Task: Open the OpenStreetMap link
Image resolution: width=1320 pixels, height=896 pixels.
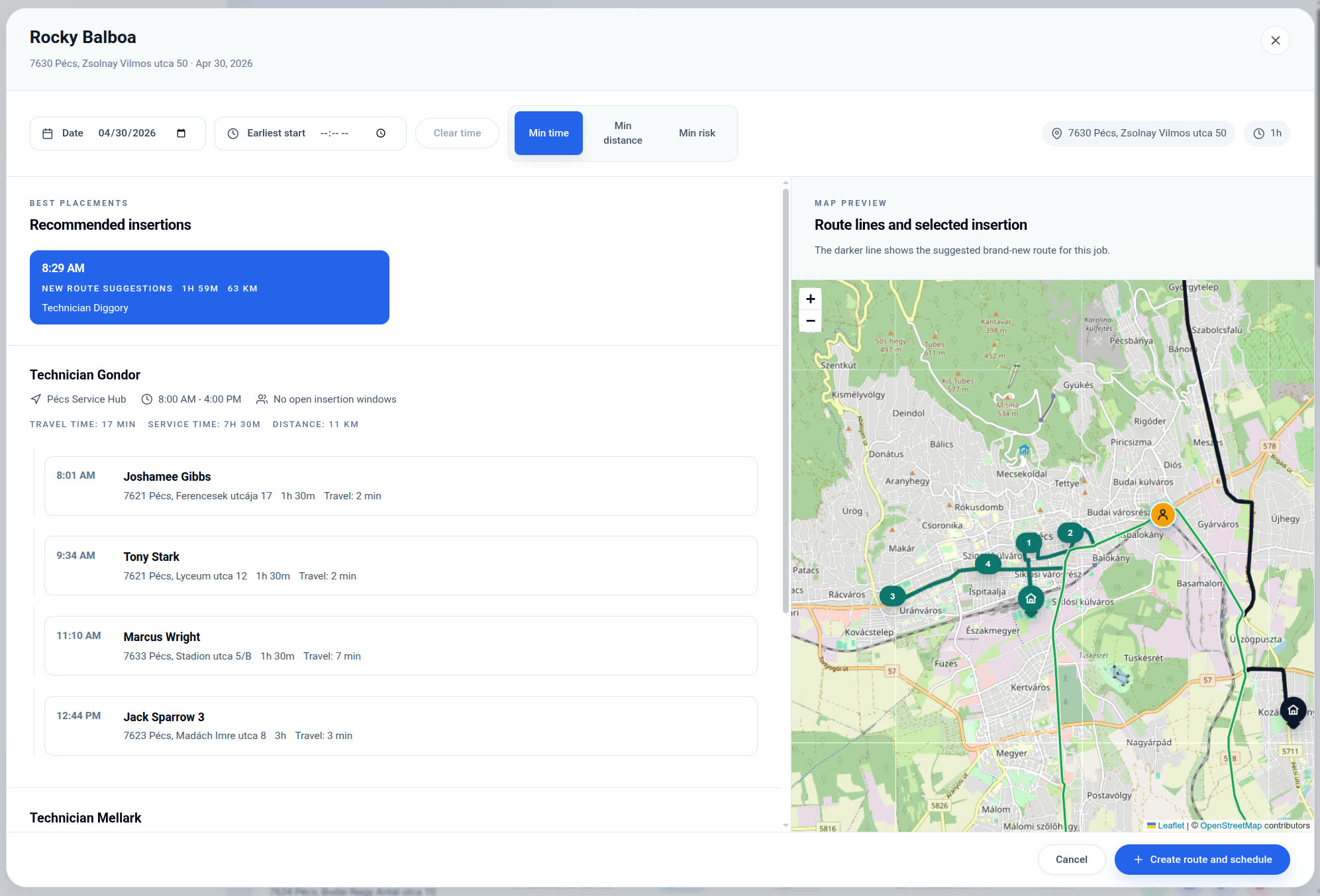Action: click(x=1231, y=825)
